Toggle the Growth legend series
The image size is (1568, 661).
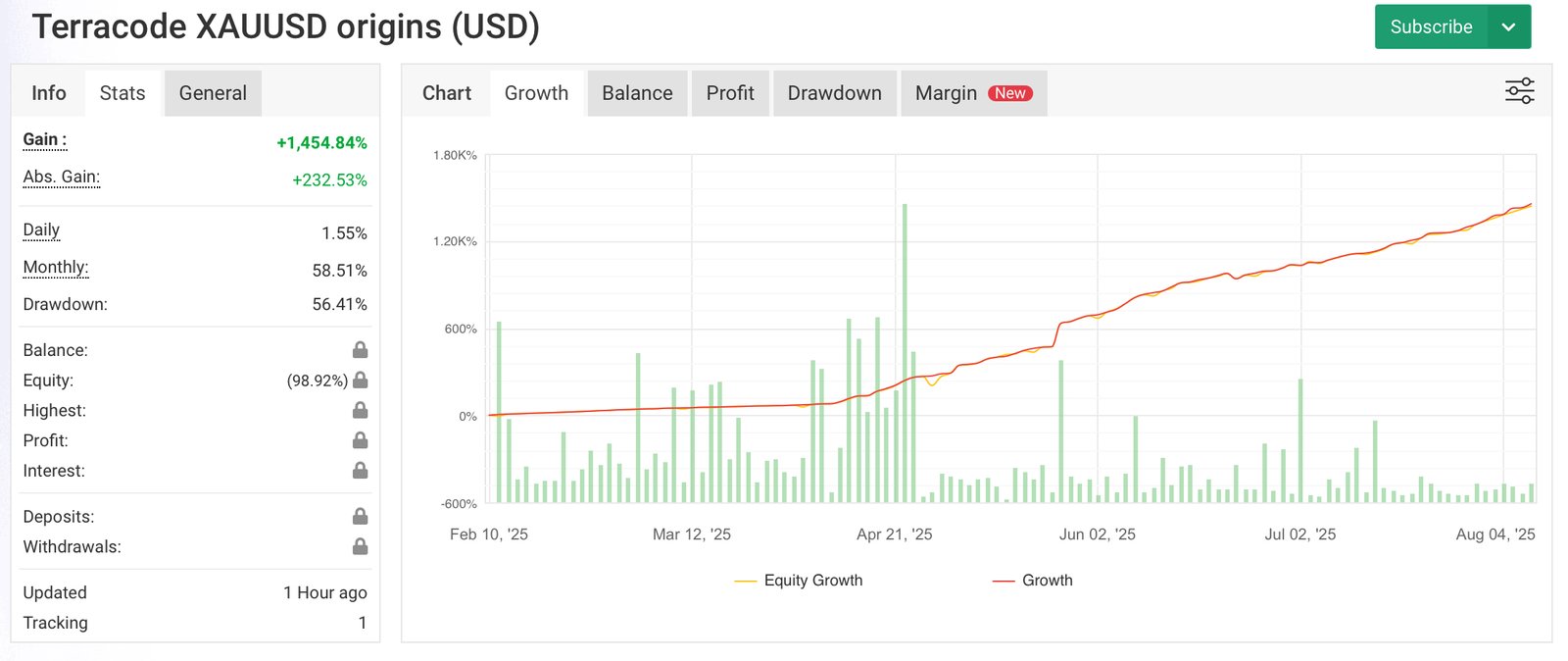(1033, 581)
